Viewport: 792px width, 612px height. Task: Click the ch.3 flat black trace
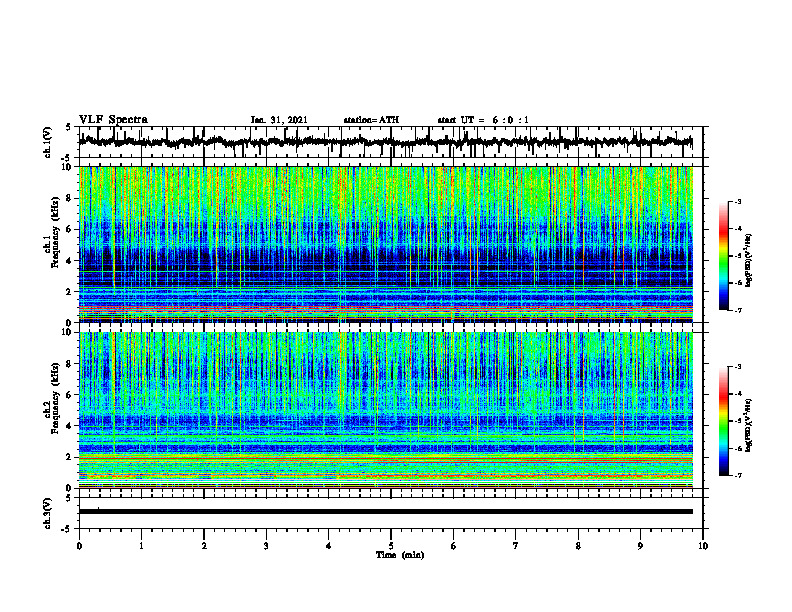pos(385,512)
